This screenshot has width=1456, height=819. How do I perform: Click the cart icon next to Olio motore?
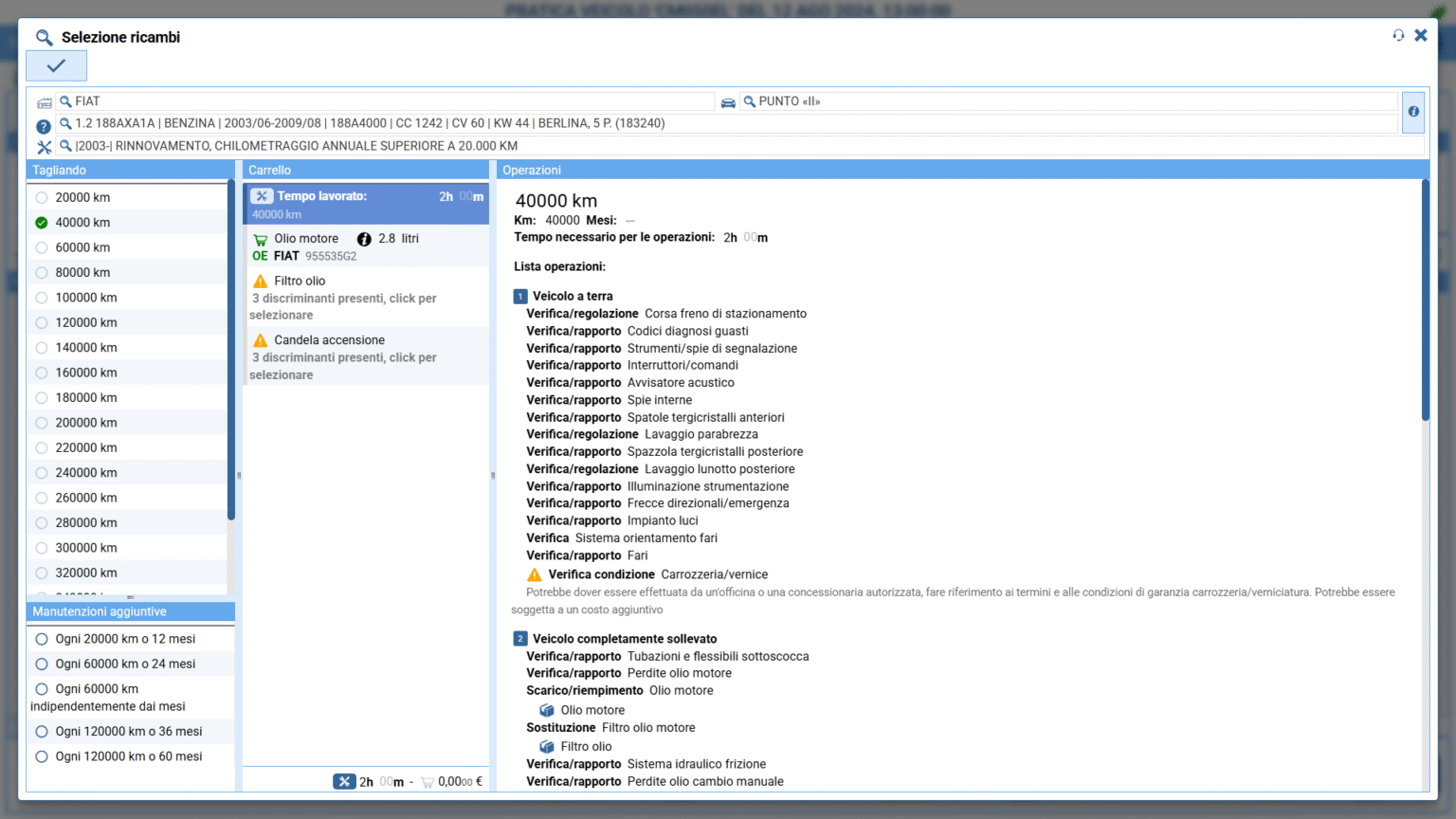tap(261, 240)
